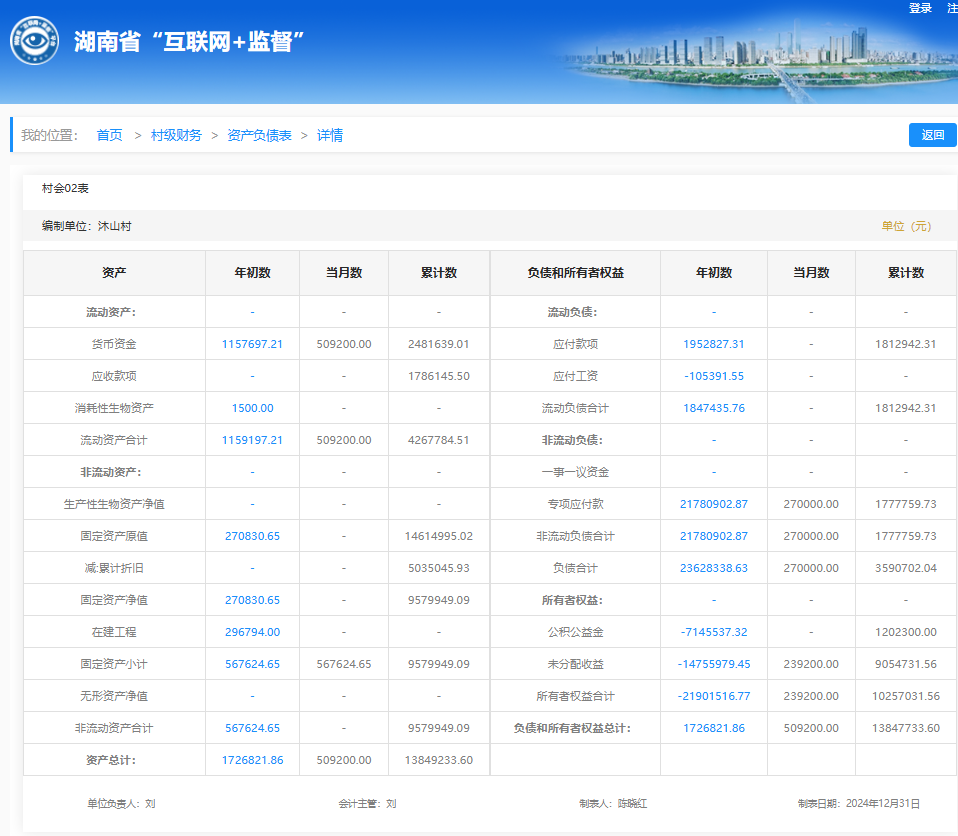Open the 资产负债表 breadcrumb link
This screenshot has height=836, width=958.
[x=259, y=135]
